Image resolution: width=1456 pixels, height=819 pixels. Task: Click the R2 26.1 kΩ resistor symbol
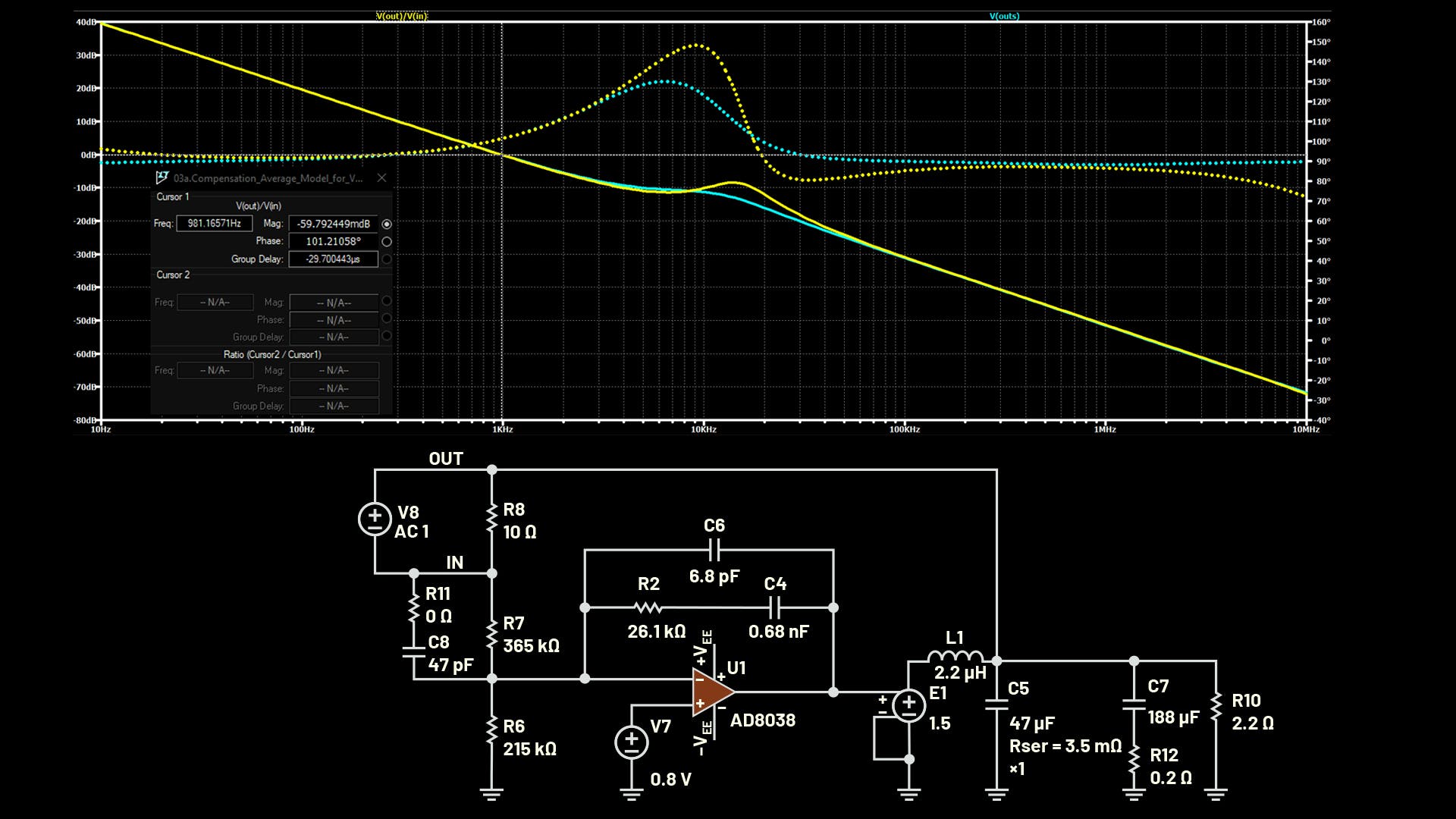(x=648, y=607)
